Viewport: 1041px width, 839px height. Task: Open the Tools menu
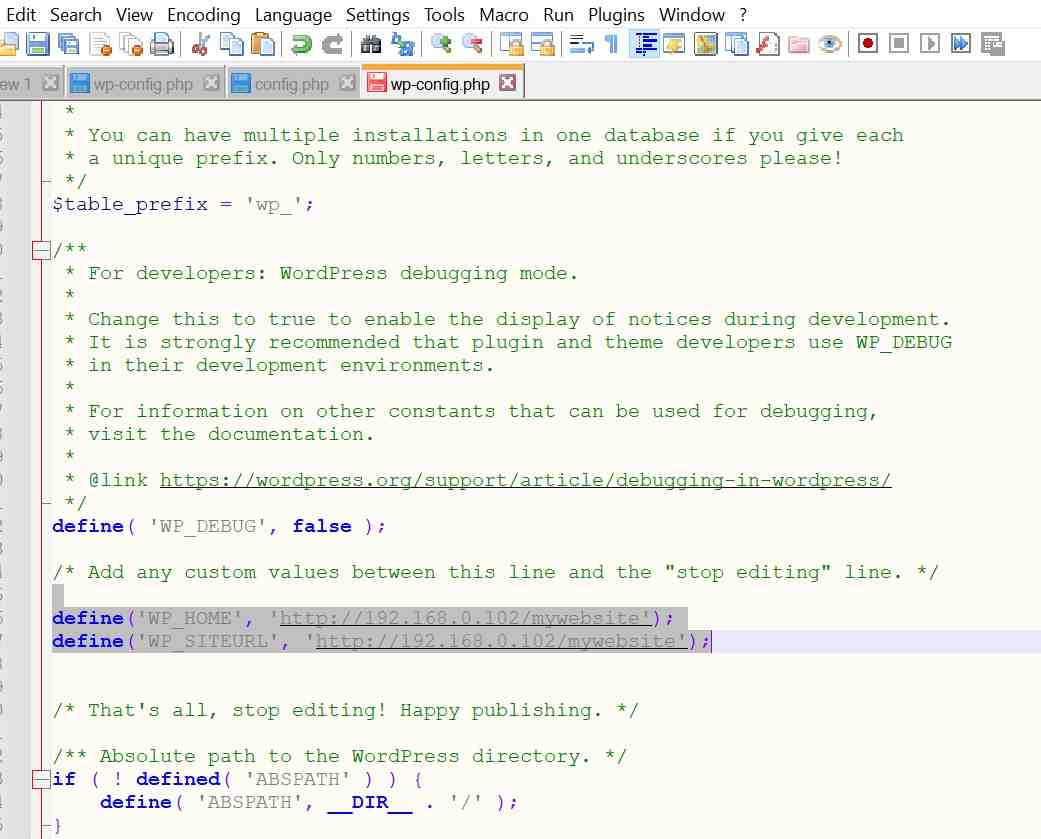pyautogui.click(x=444, y=14)
